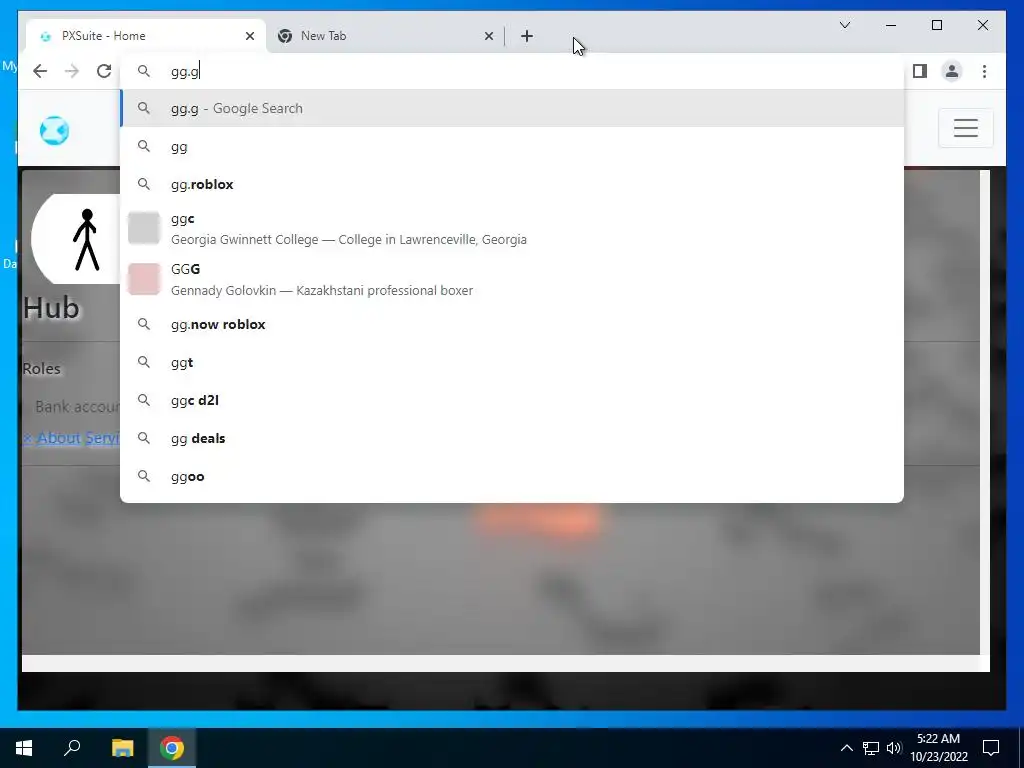1024x768 pixels.
Task: Open Windows taskbar search
Action: (72, 748)
